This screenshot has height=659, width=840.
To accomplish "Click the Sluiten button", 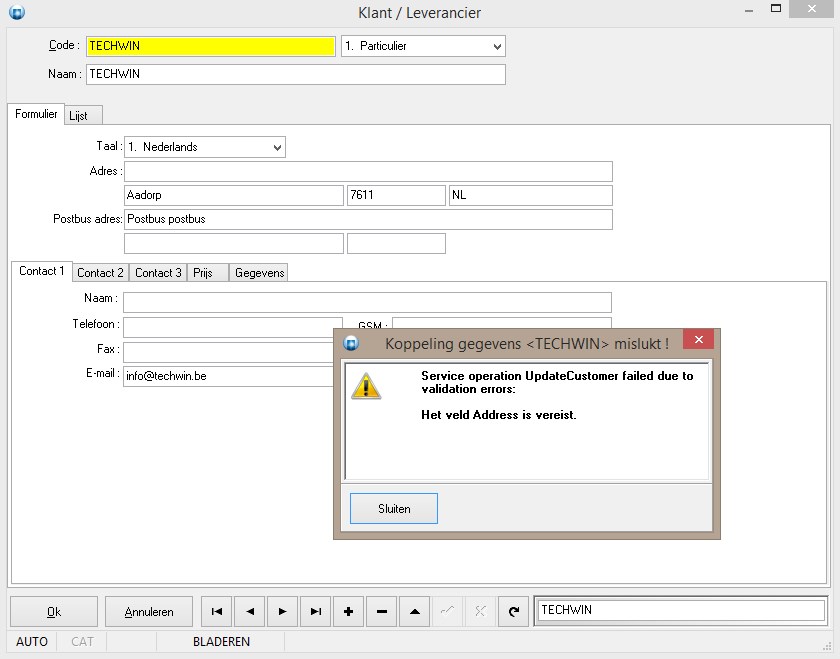I will pos(394,508).
